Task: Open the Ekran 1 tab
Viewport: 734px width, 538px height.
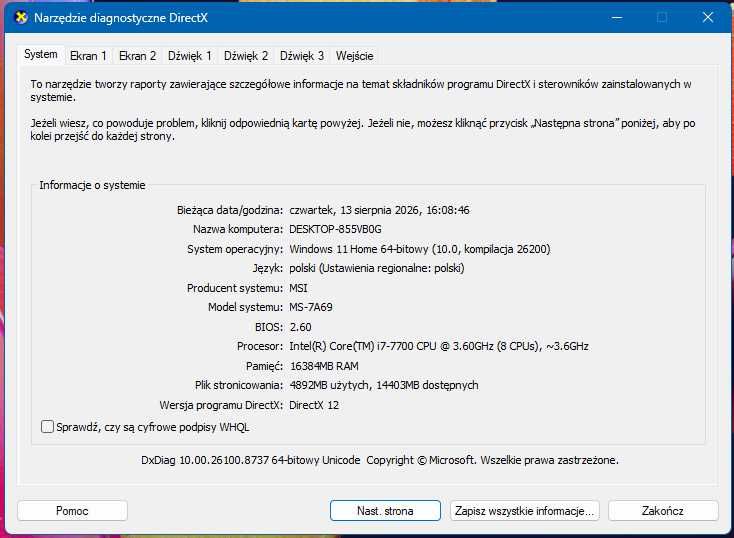Action: pyautogui.click(x=88, y=56)
